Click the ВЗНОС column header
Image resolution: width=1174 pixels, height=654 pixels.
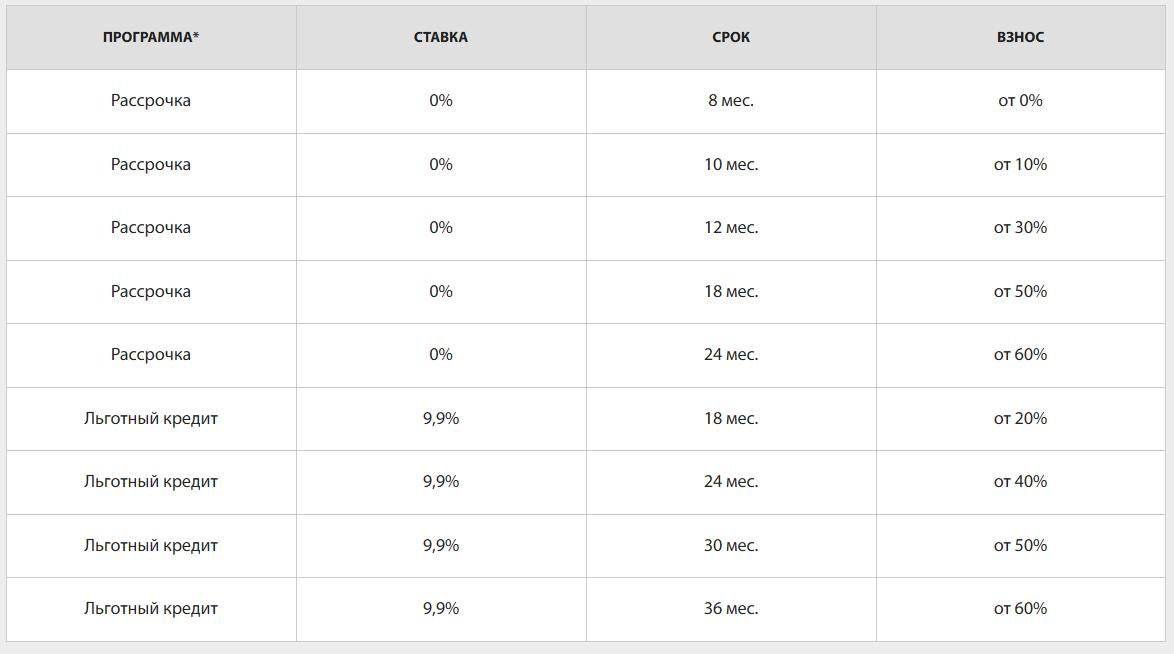click(x=1020, y=37)
